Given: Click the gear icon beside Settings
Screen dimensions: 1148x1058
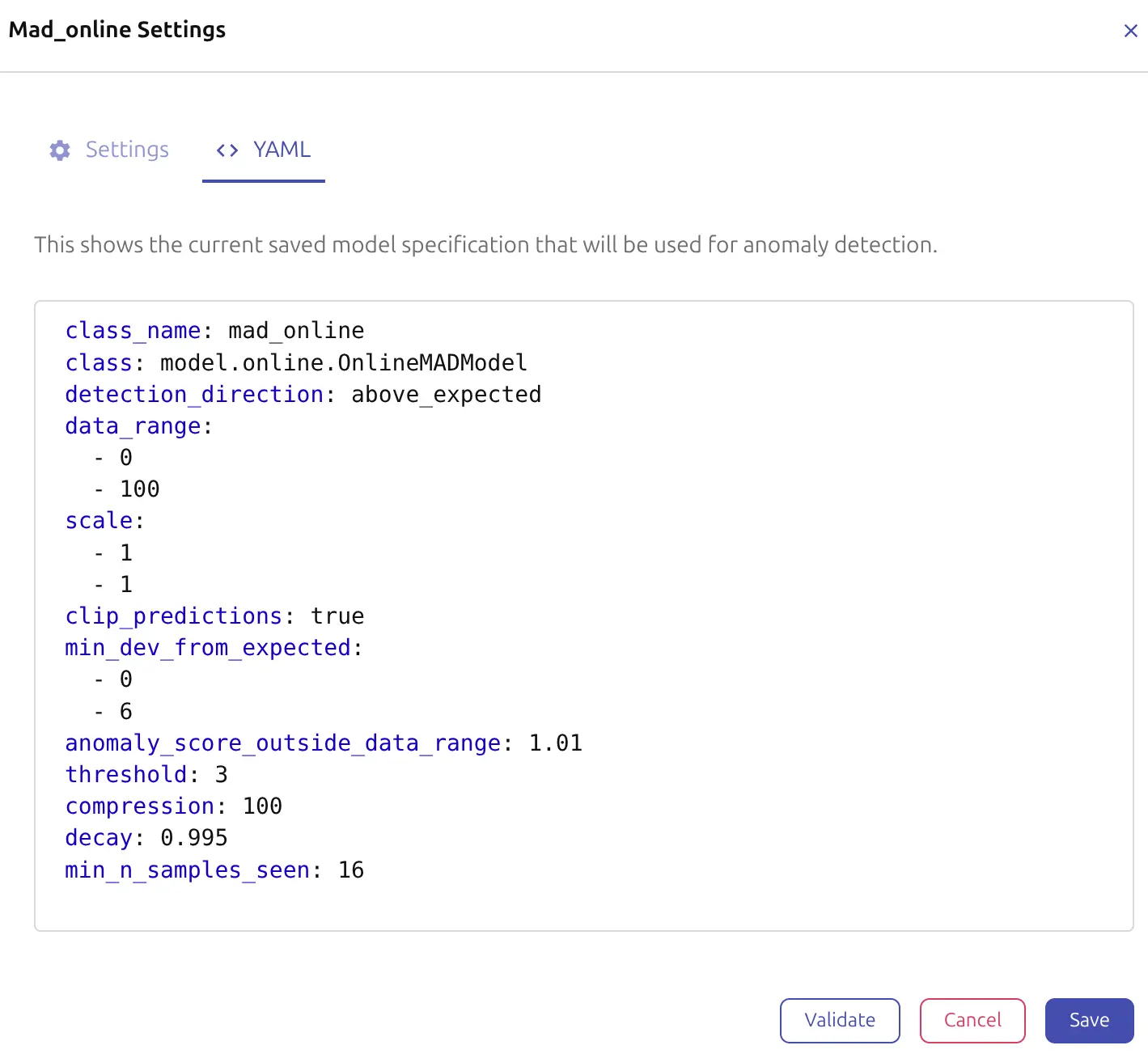Looking at the screenshot, I should (60, 150).
